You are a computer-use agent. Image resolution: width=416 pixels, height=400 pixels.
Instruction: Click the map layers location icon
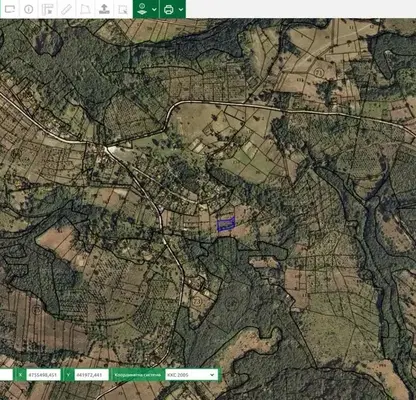click(142, 9)
